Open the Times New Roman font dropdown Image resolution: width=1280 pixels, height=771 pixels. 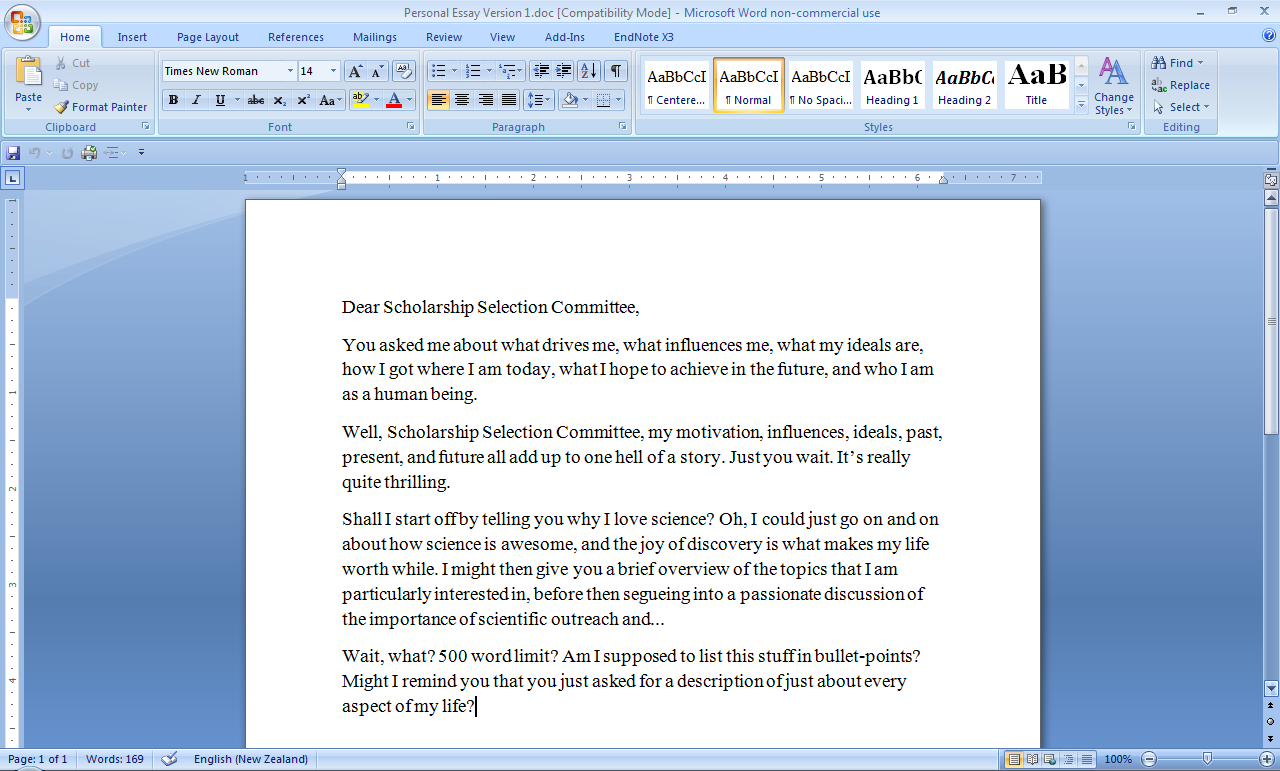[x=290, y=71]
